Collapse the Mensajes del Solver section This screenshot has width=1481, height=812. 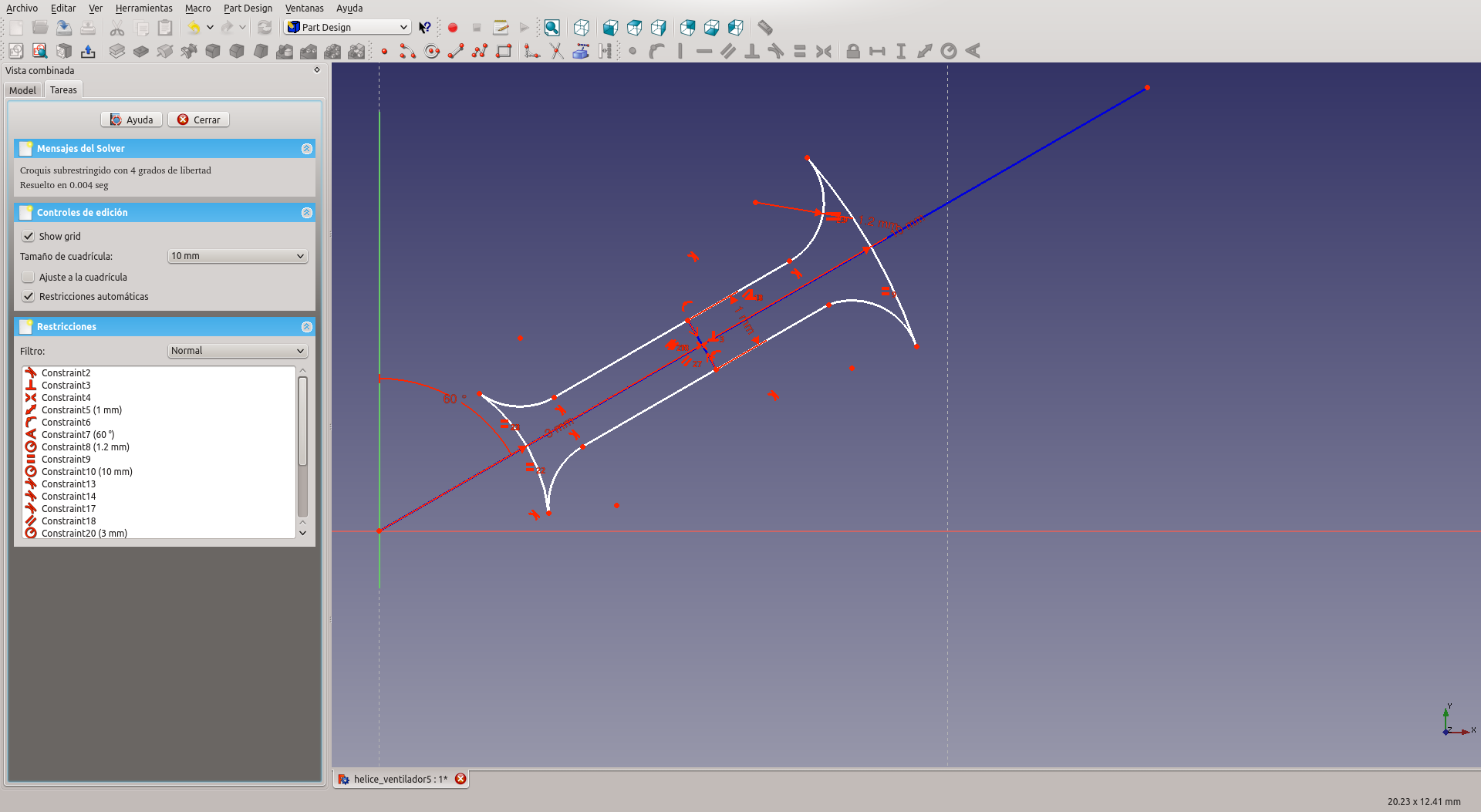307,149
